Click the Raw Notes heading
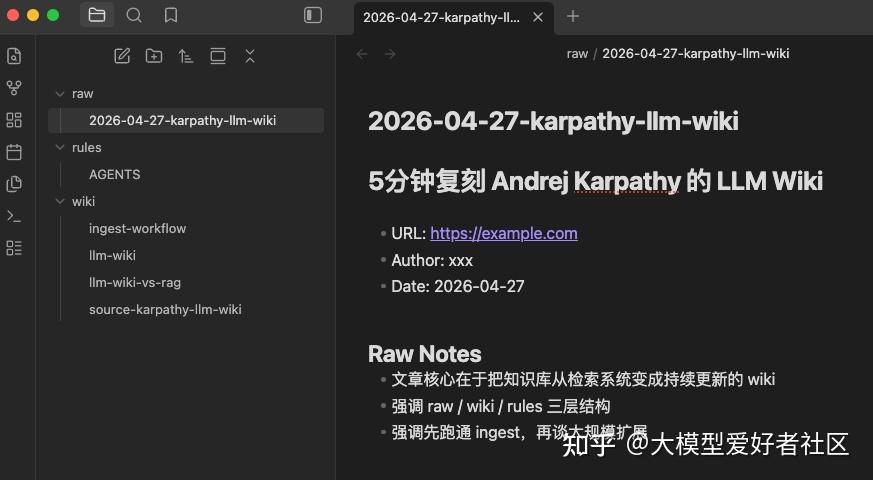873x480 pixels. click(x=425, y=354)
